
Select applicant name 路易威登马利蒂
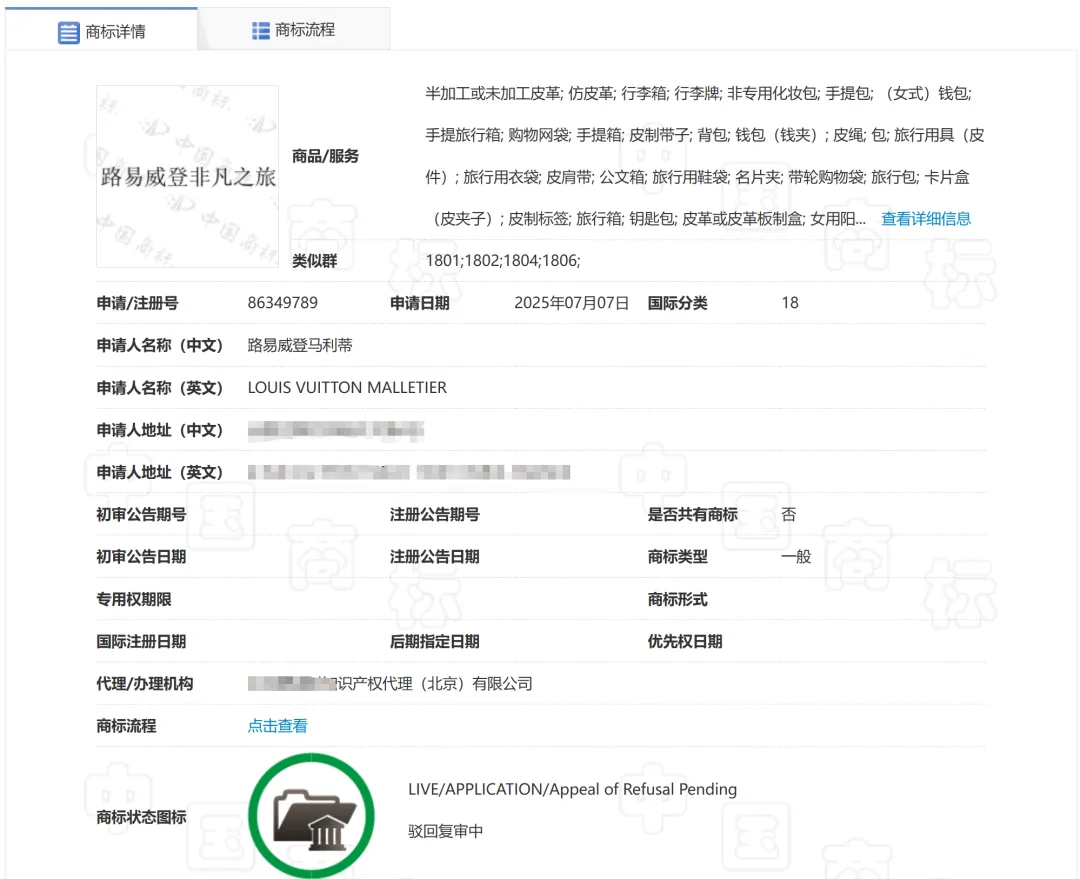pos(300,345)
